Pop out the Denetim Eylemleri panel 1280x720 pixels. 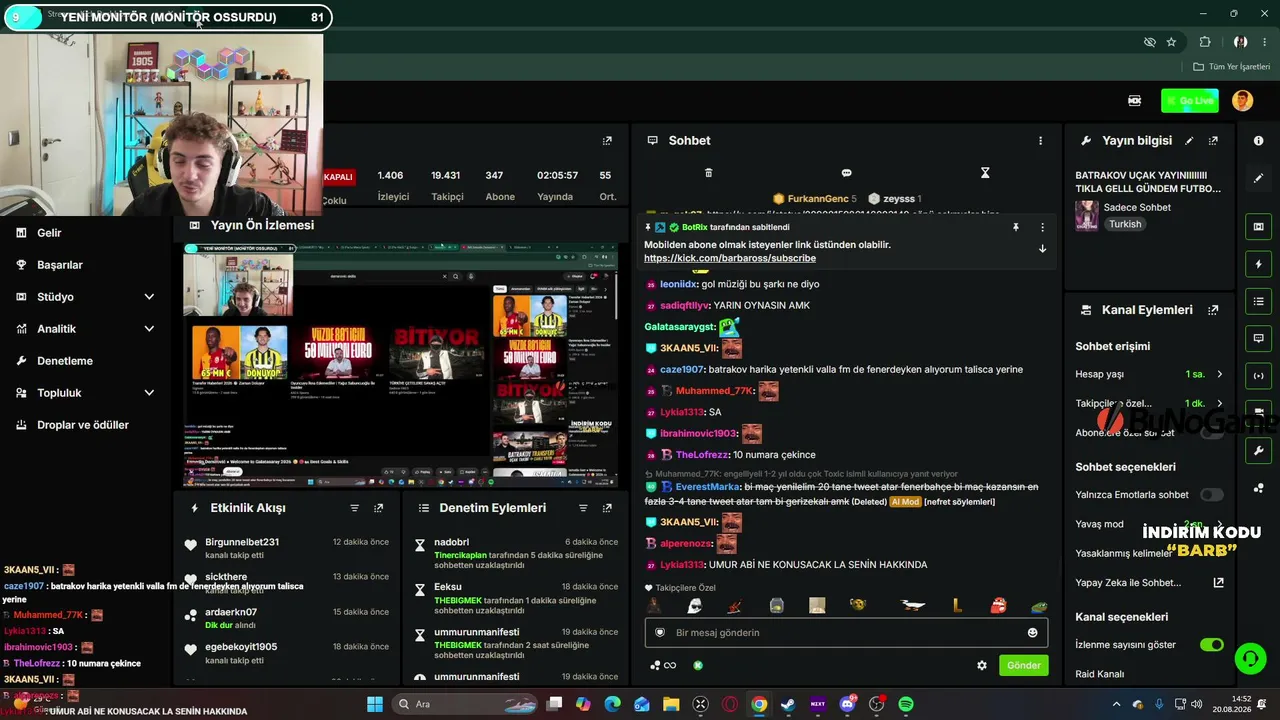pyautogui.click(x=607, y=508)
